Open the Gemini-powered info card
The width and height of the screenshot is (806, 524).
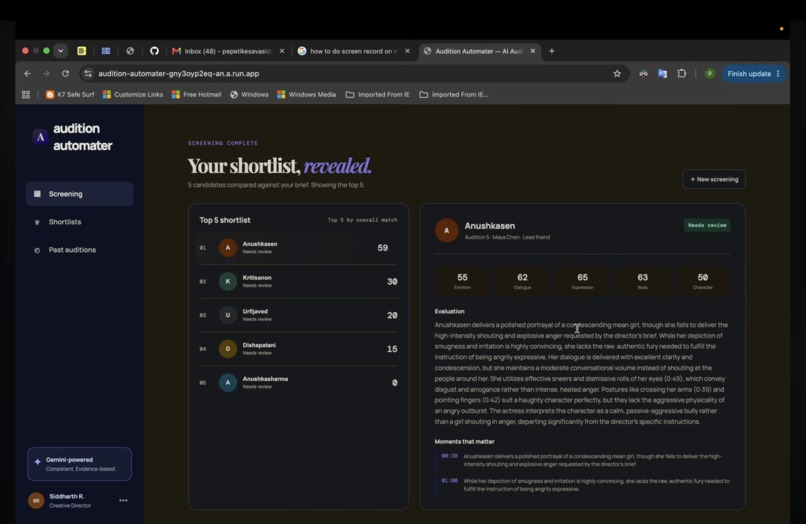80,464
